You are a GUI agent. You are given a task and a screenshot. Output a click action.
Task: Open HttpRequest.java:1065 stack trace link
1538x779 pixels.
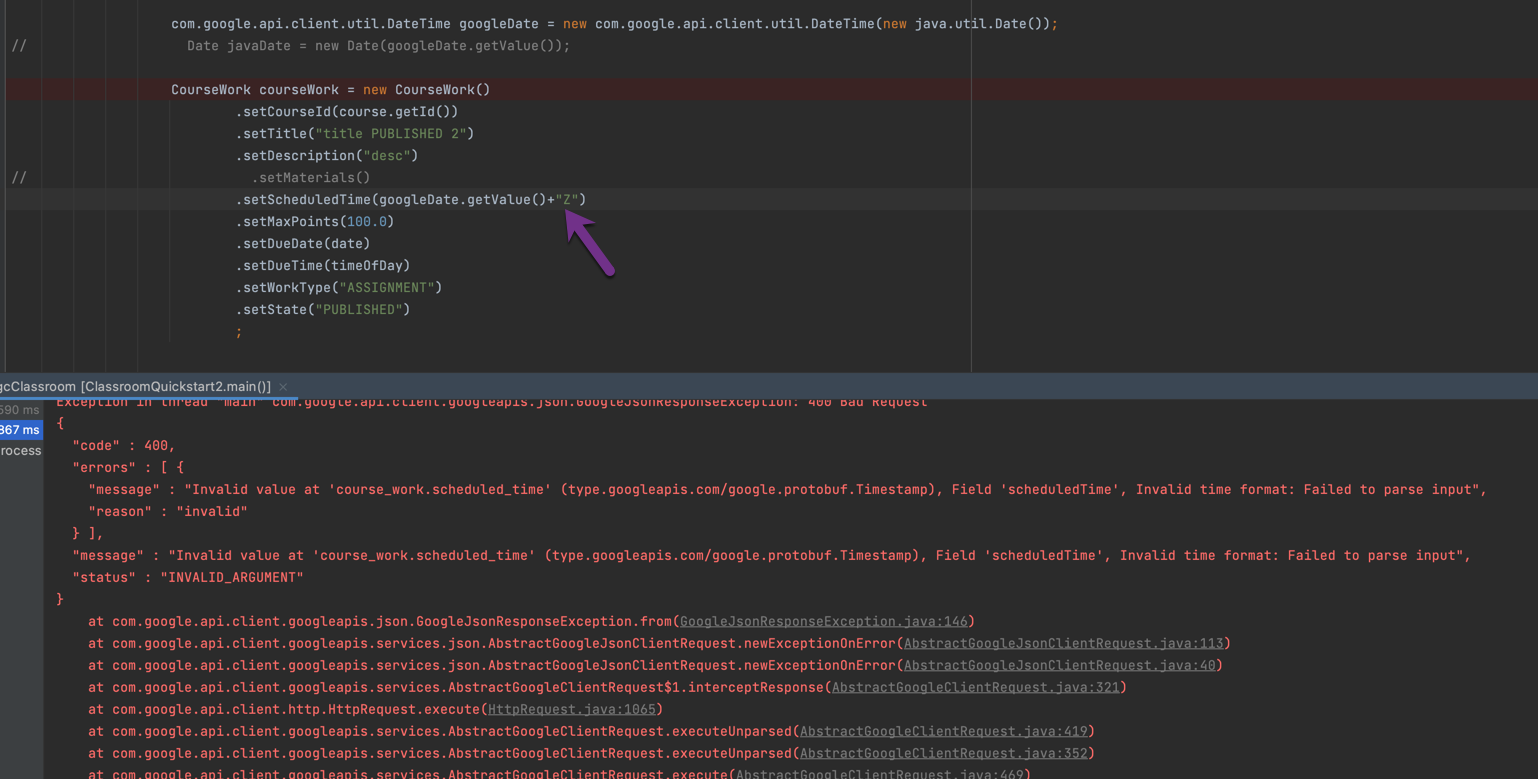(572, 709)
